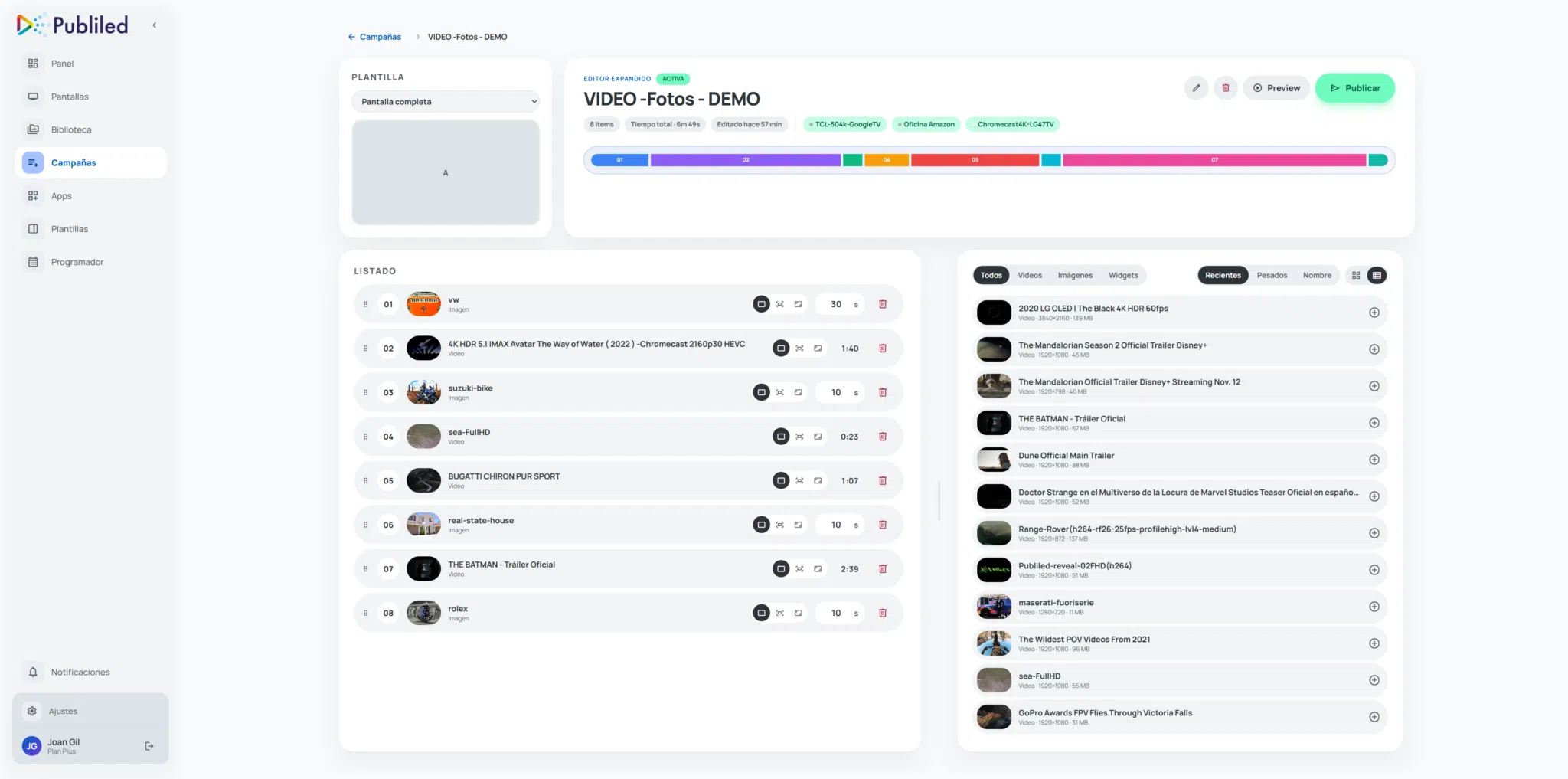Delete the suzuki-bike item from the list
The width and height of the screenshot is (1568, 779).
883,392
